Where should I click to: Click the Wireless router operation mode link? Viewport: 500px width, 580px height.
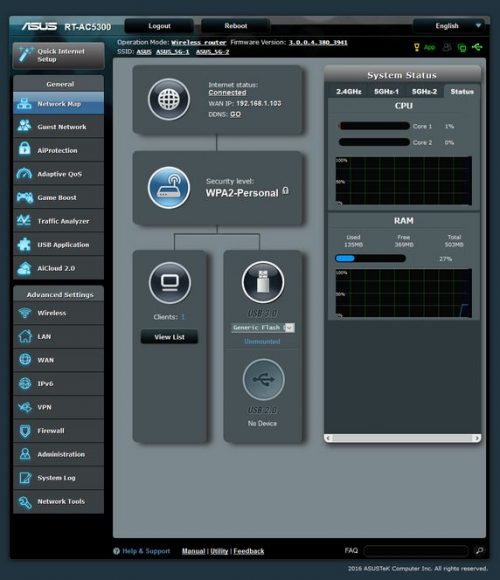[x=199, y=43]
